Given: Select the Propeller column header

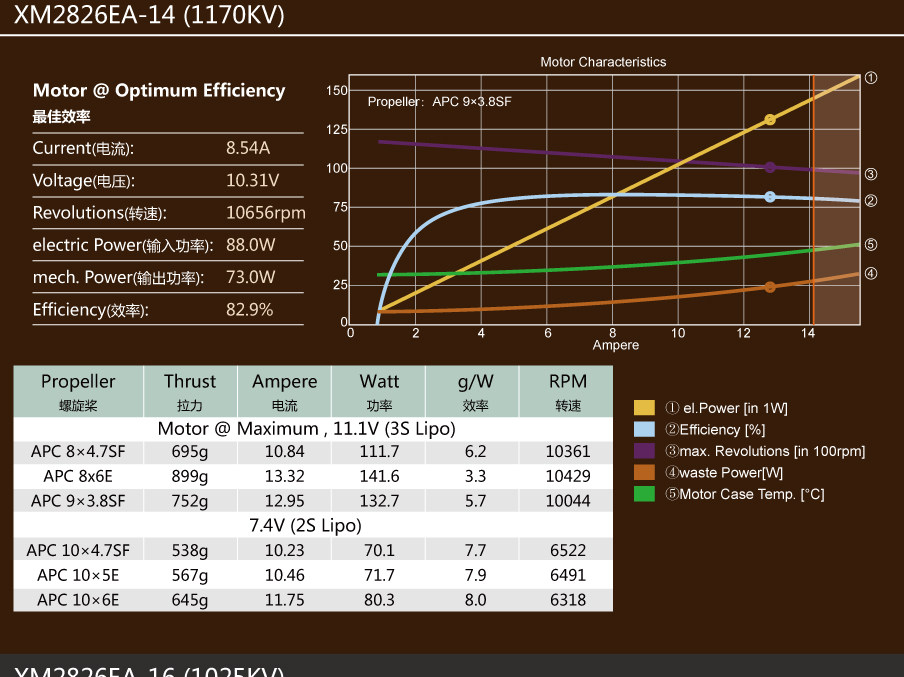Looking at the screenshot, I should (78, 392).
